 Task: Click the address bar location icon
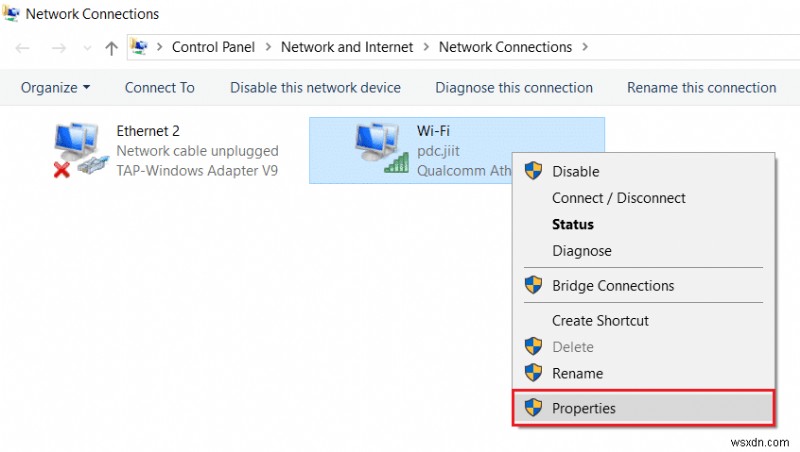pos(140,47)
